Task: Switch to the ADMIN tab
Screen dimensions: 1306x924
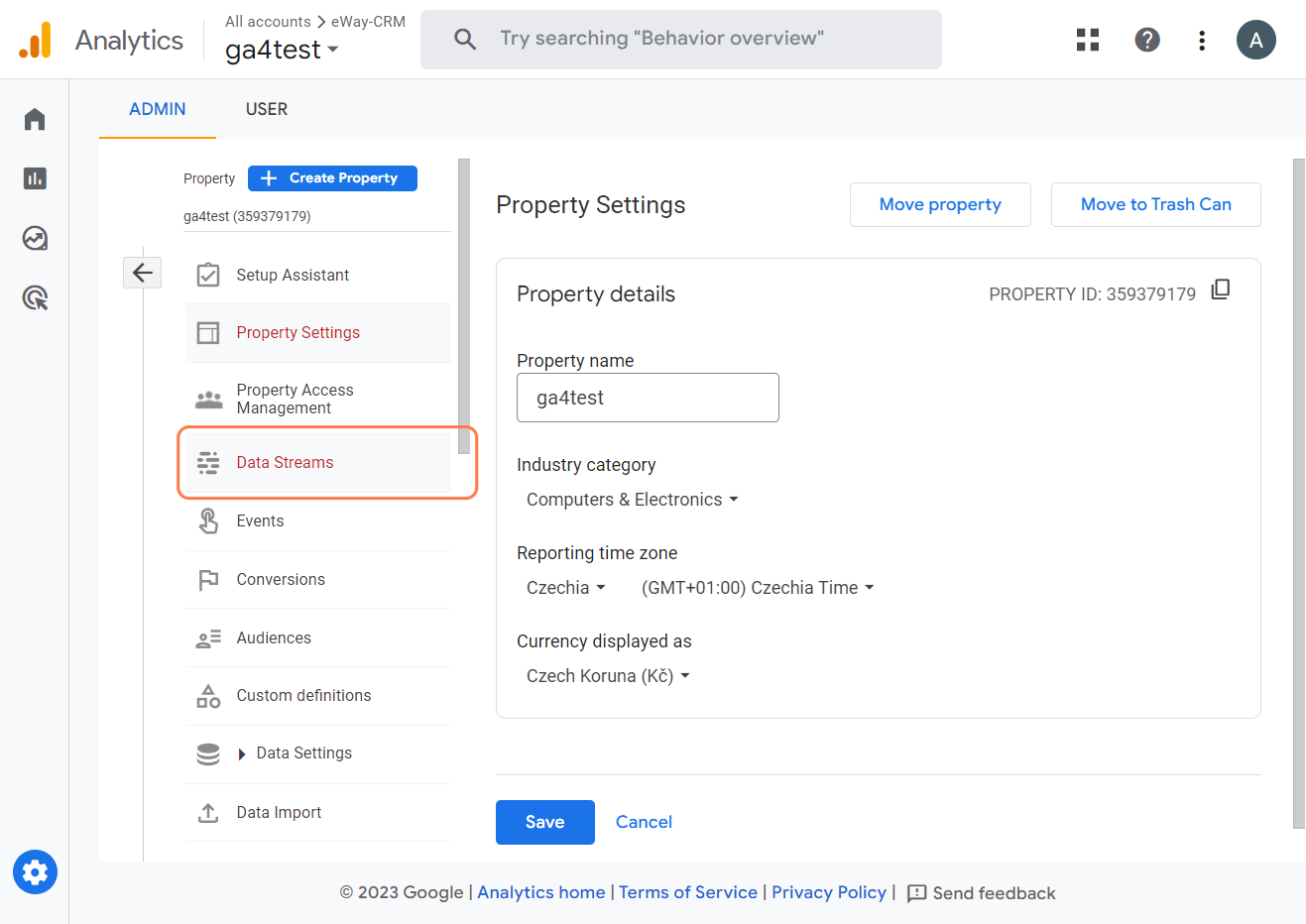Action: pos(158,109)
